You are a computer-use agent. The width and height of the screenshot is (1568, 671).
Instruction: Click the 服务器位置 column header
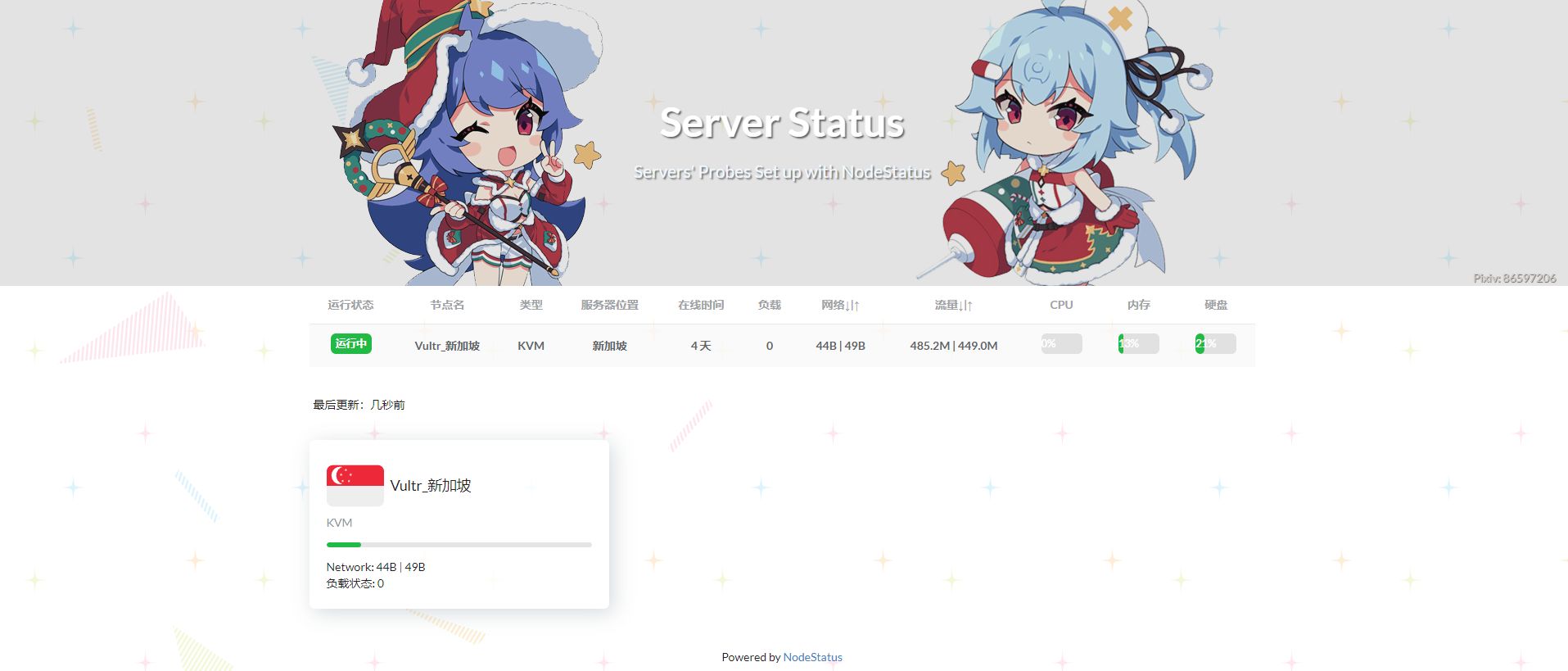point(609,305)
